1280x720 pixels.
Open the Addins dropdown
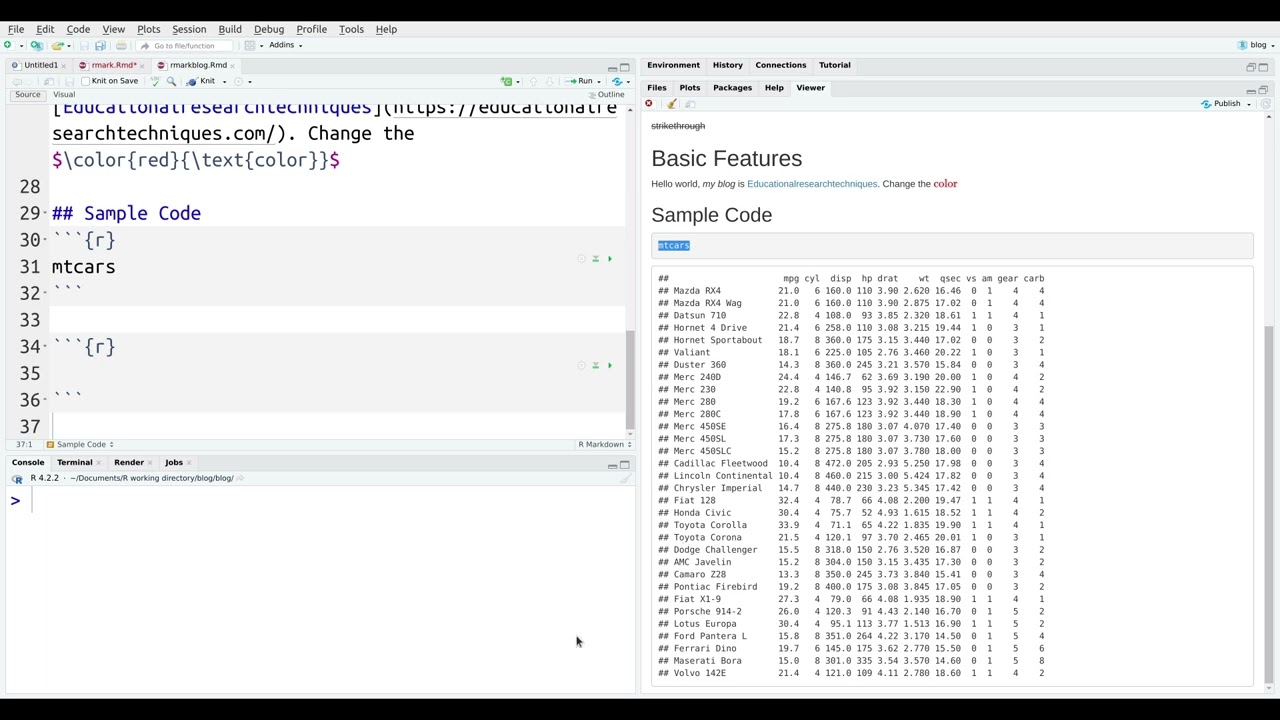pos(285,45)
